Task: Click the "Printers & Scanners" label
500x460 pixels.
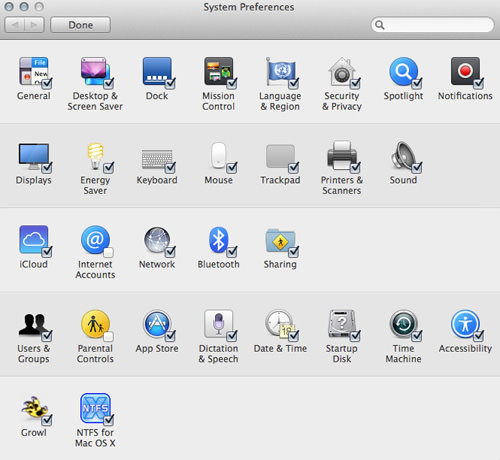Action: coord(342,185)
